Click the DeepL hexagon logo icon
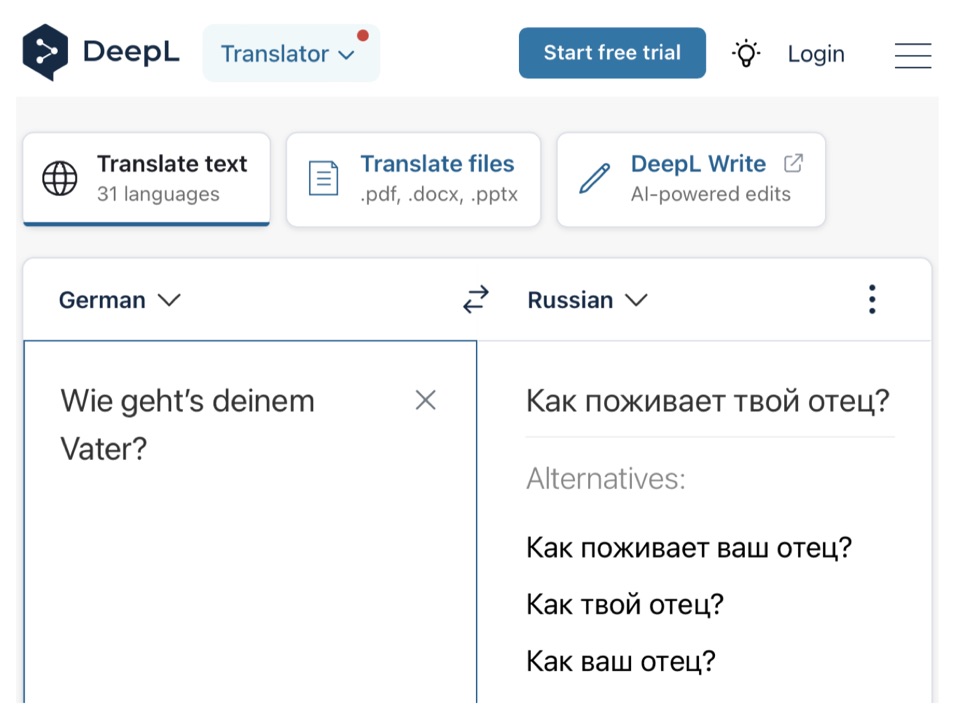The height and width of the screenshot is (715, 970). click(x=45, y=53)
